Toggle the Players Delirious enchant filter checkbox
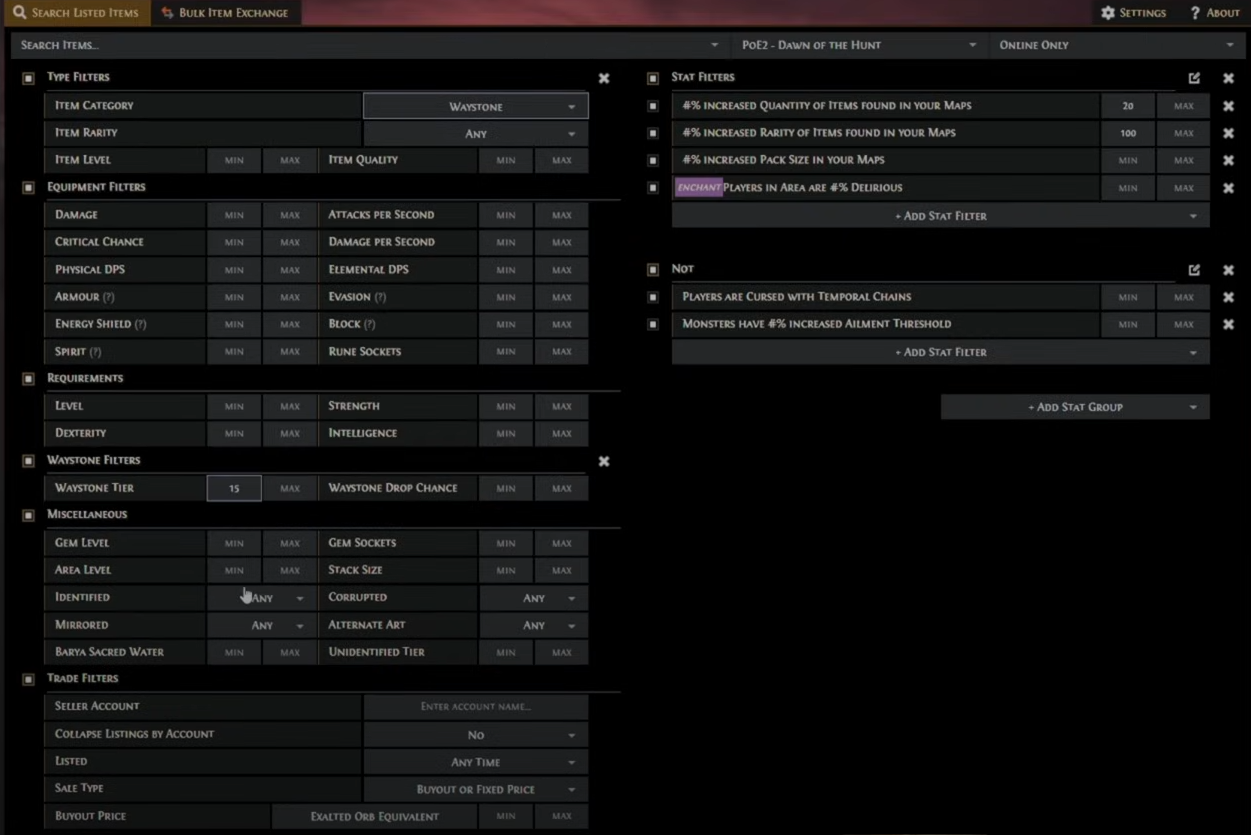 [x=653, y=188]
